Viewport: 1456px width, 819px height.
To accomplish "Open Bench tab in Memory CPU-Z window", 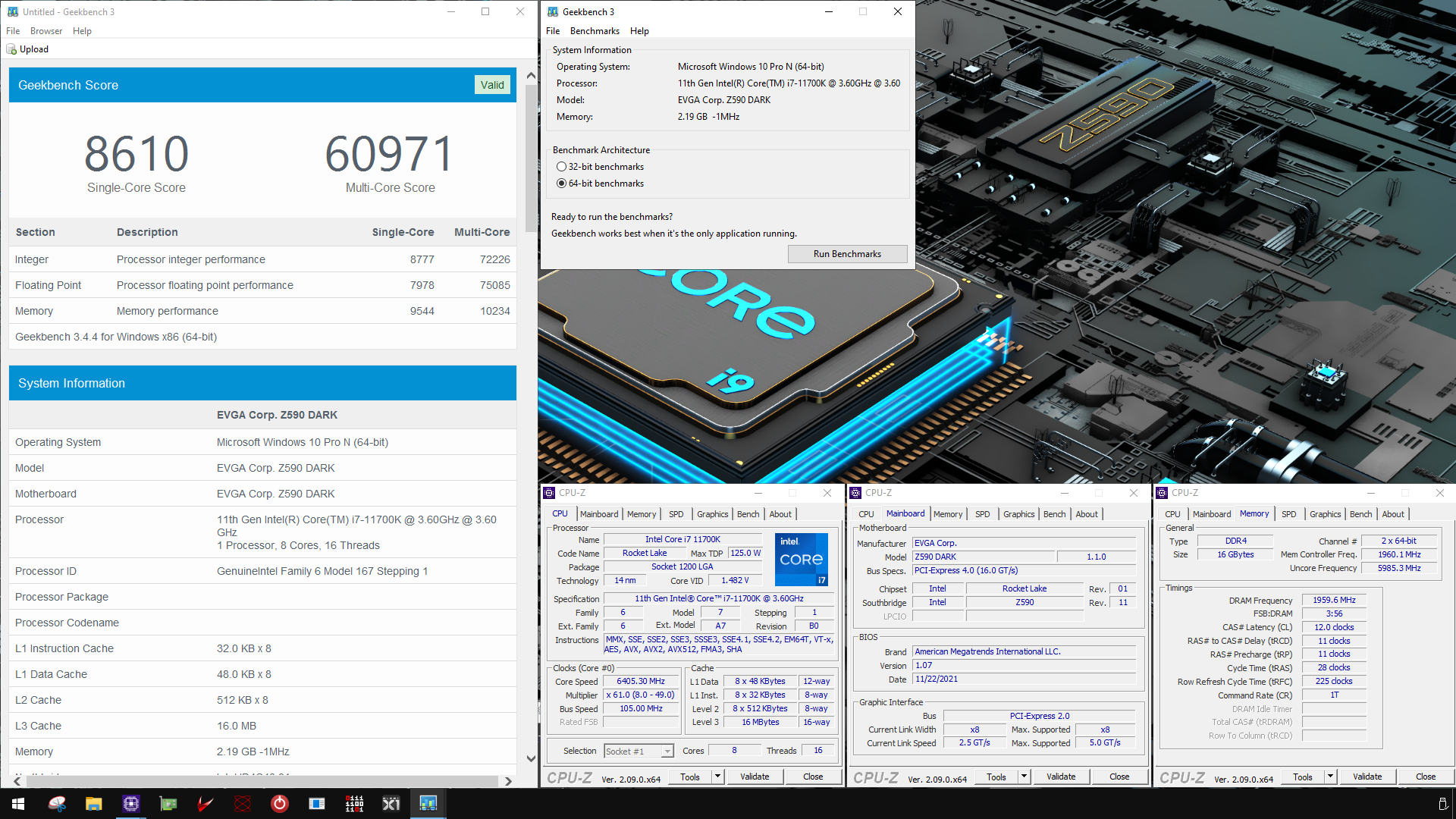I will (x=1361, y=514).
